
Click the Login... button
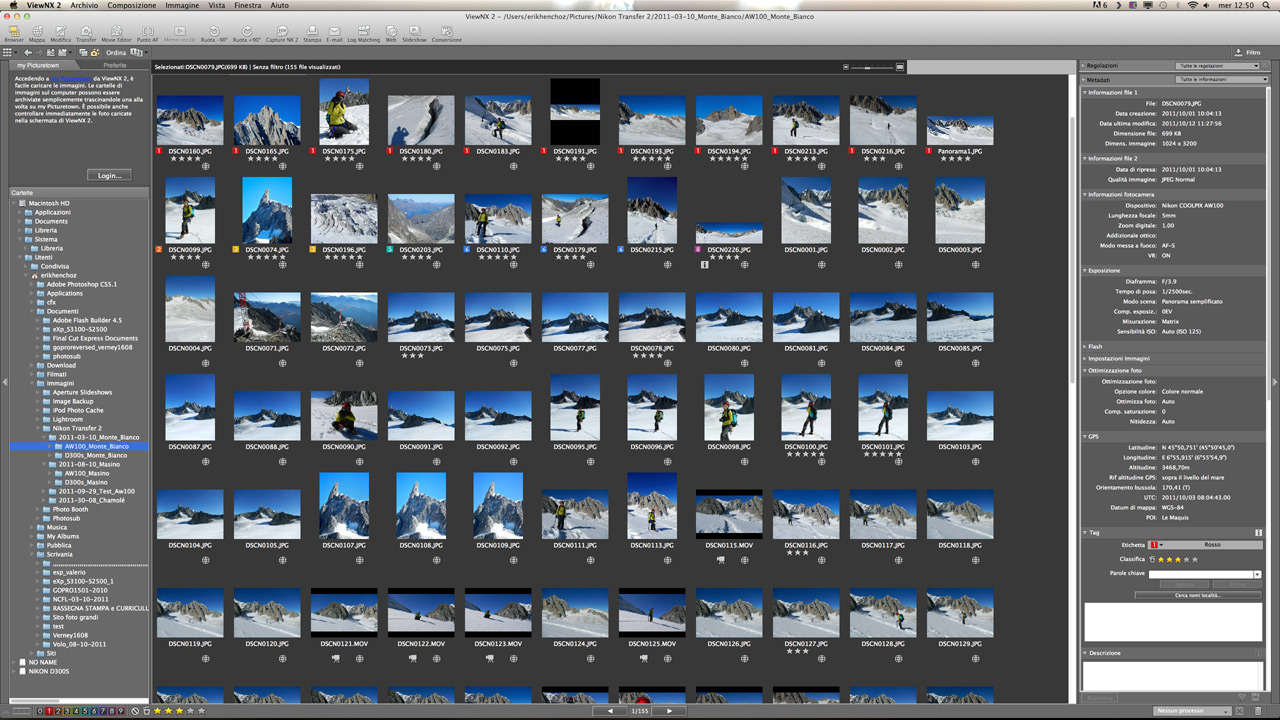click(x=109, y=175)
